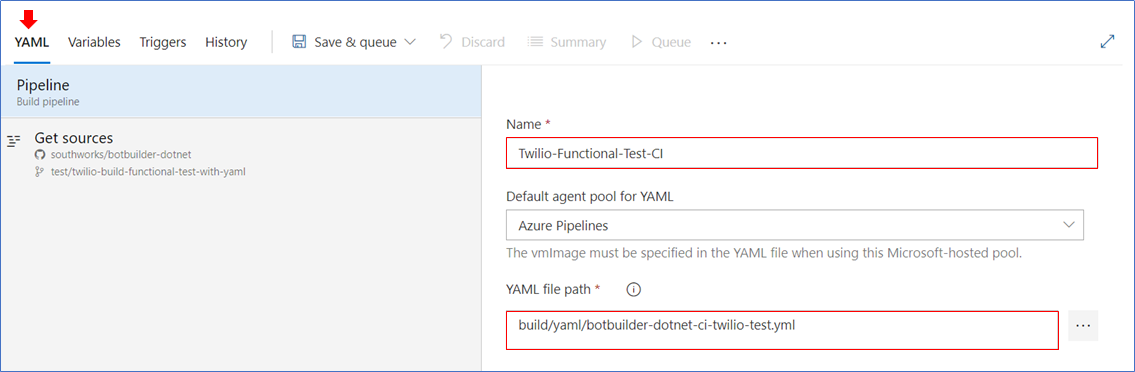Click the Summary list icon

coord(535,42)
